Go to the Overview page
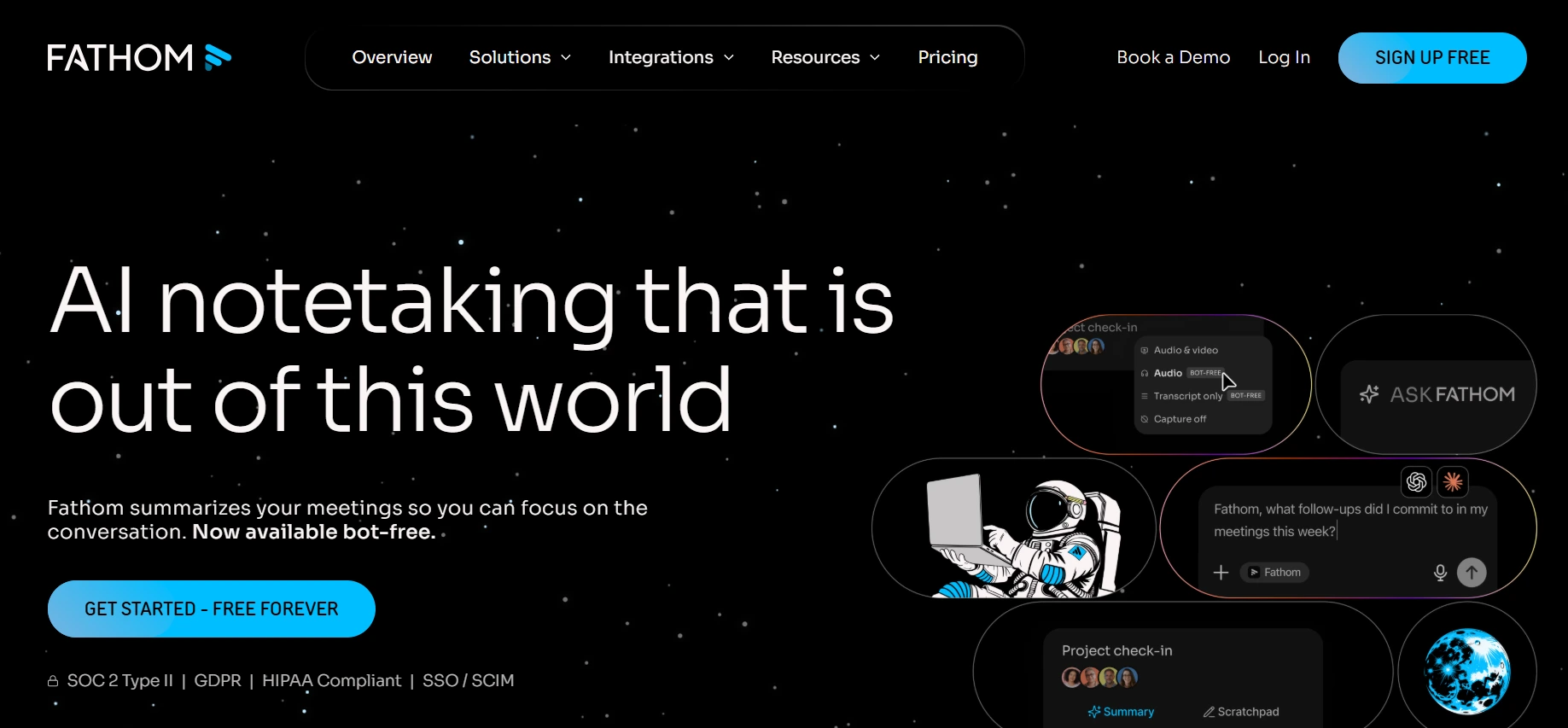Image resolution: width=1568 pixels, height=728 pixels. [x=392, y=57]
